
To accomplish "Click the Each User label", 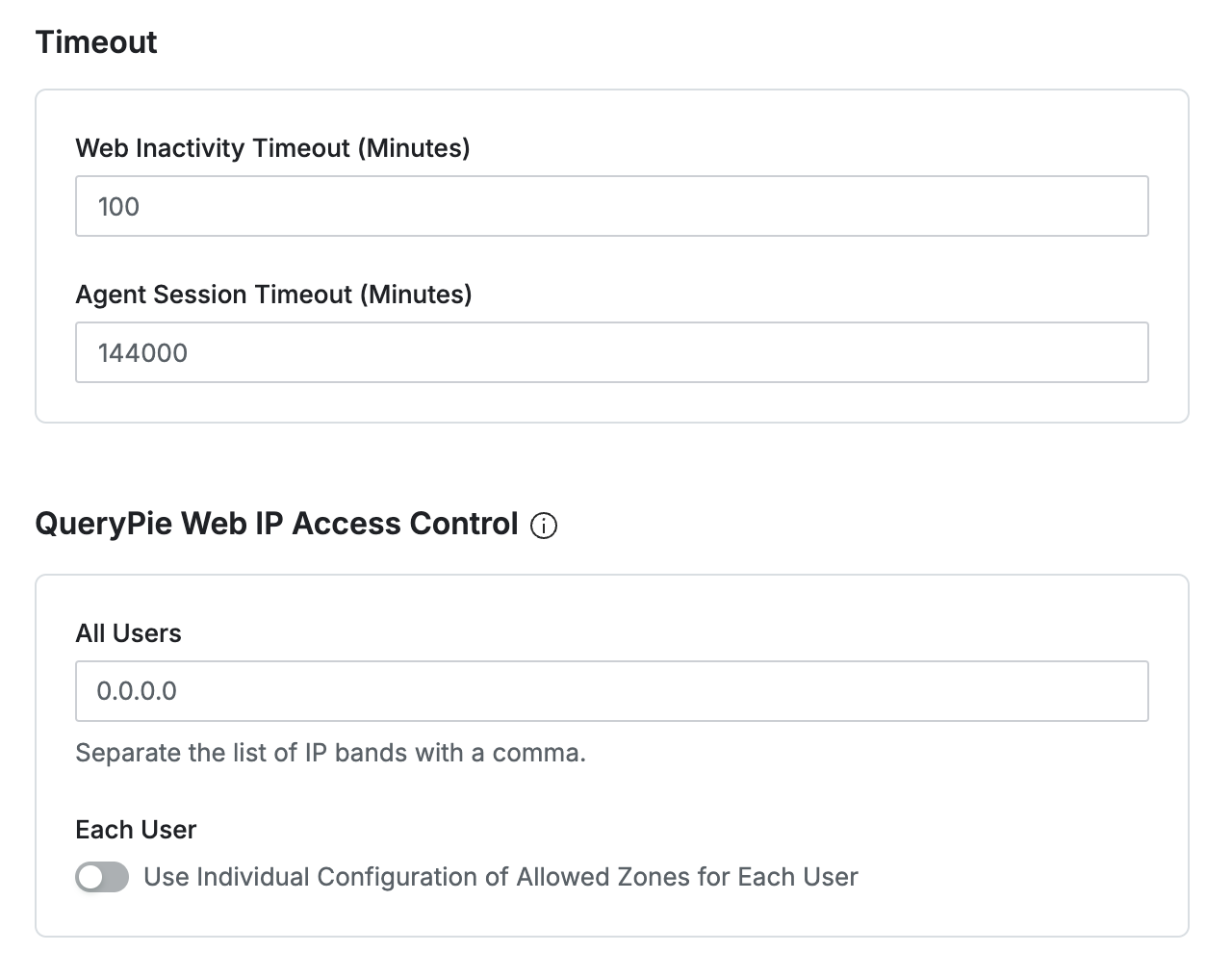I will point(136,830).
